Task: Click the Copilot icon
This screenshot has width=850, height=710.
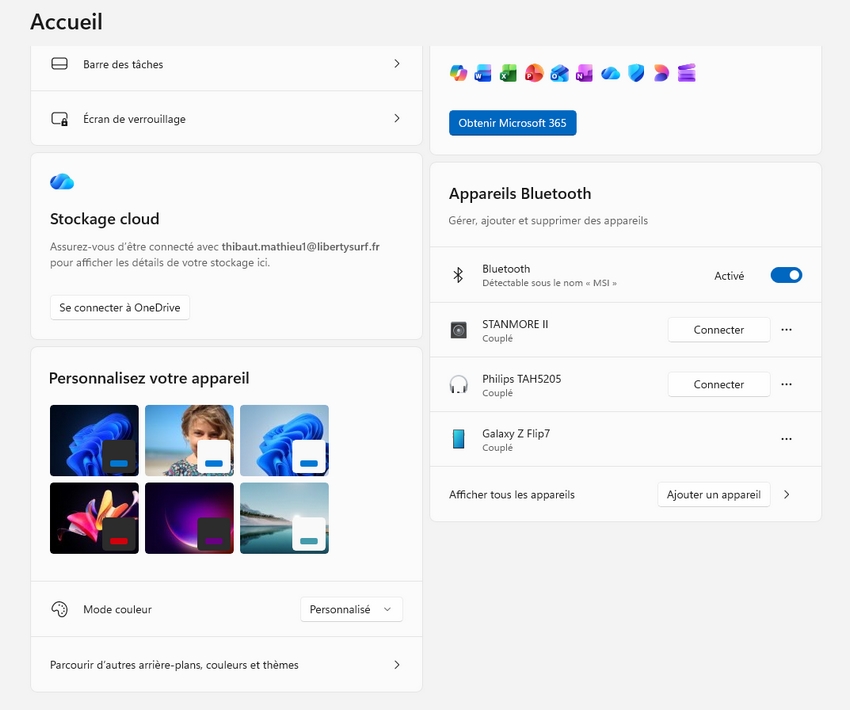Action: click(x=458, y=73)
